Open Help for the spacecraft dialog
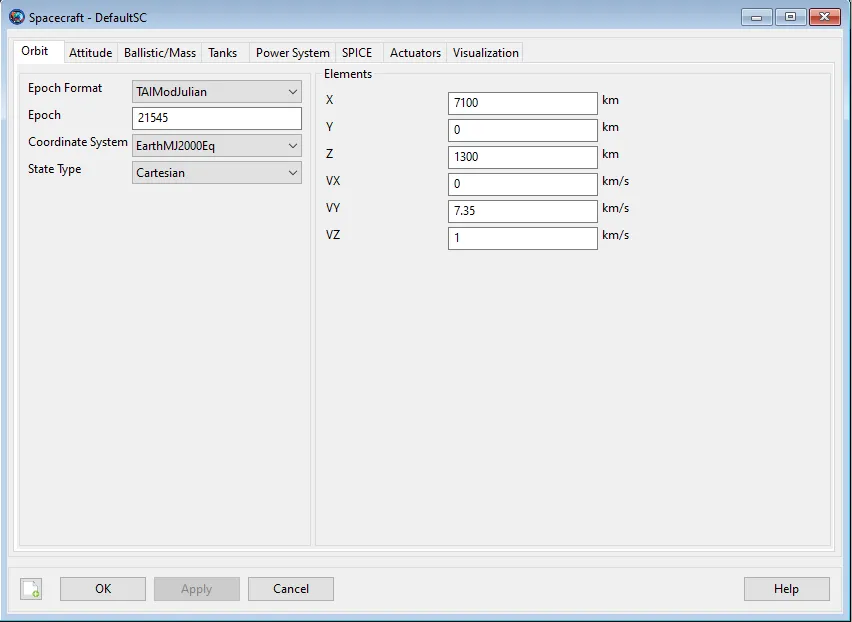Viewport: 852px width, 622px height. (x=786, y=589)
